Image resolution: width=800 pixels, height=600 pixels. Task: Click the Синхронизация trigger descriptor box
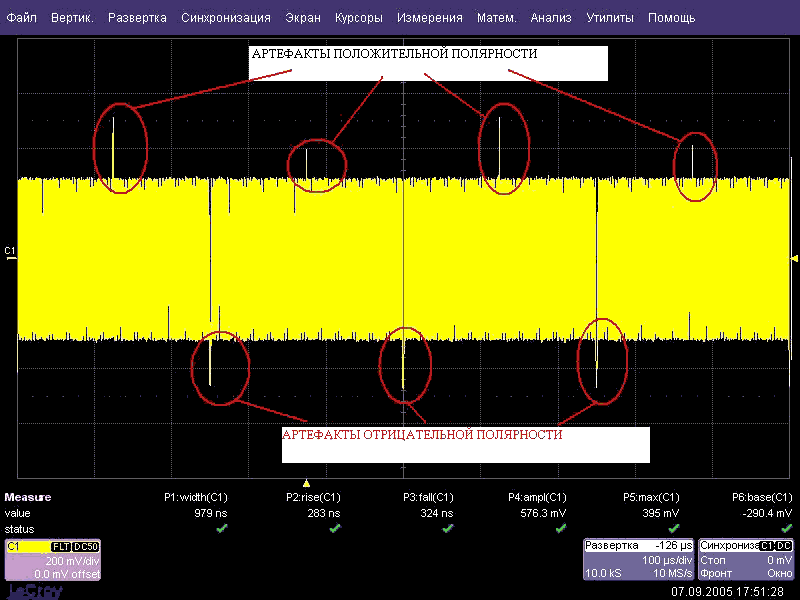[746, 560]
